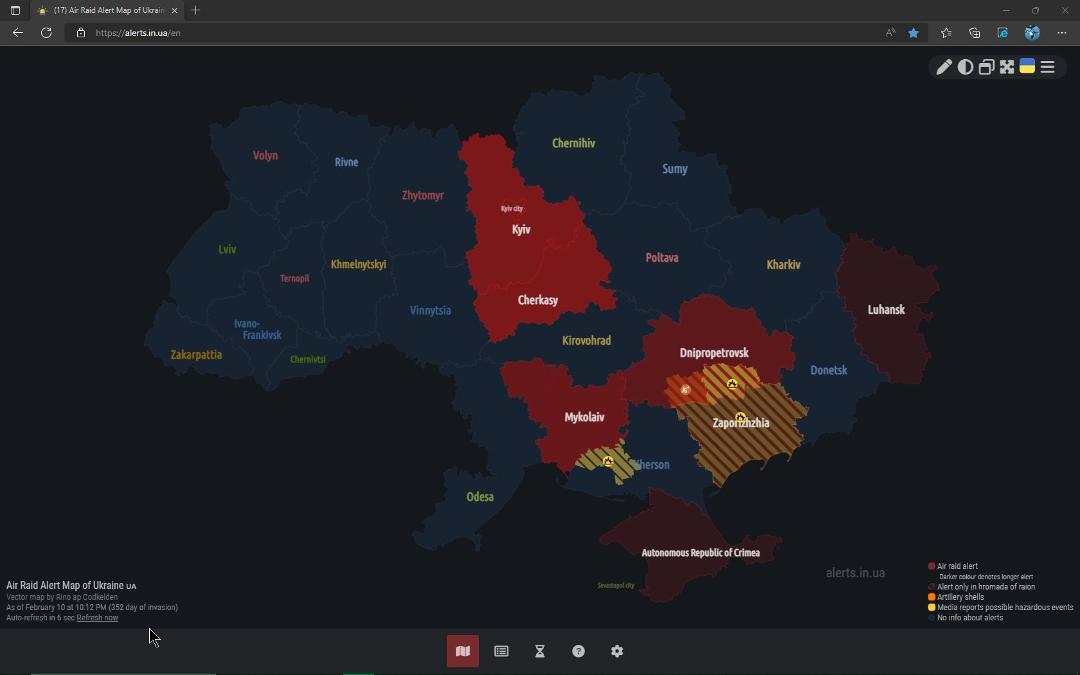Click the hazard marker near Kherson
Image resolution: width=1080 pixels, height=675 pixels.
(608, 461)
